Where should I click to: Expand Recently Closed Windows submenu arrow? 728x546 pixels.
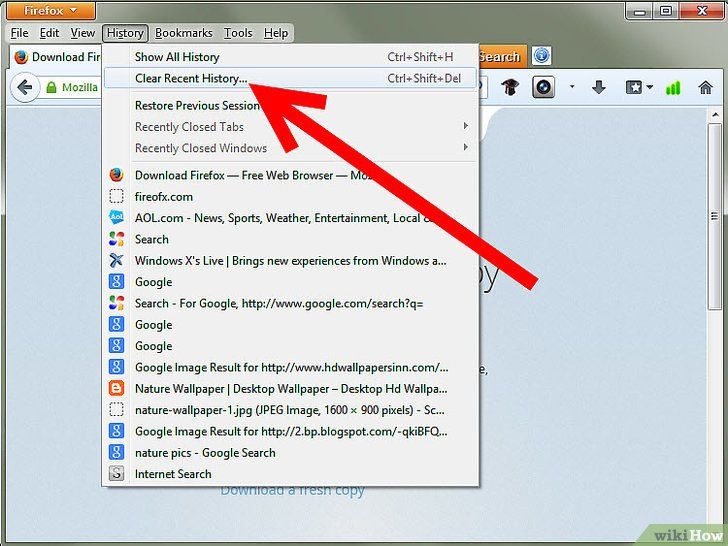(x=465, y=147)
